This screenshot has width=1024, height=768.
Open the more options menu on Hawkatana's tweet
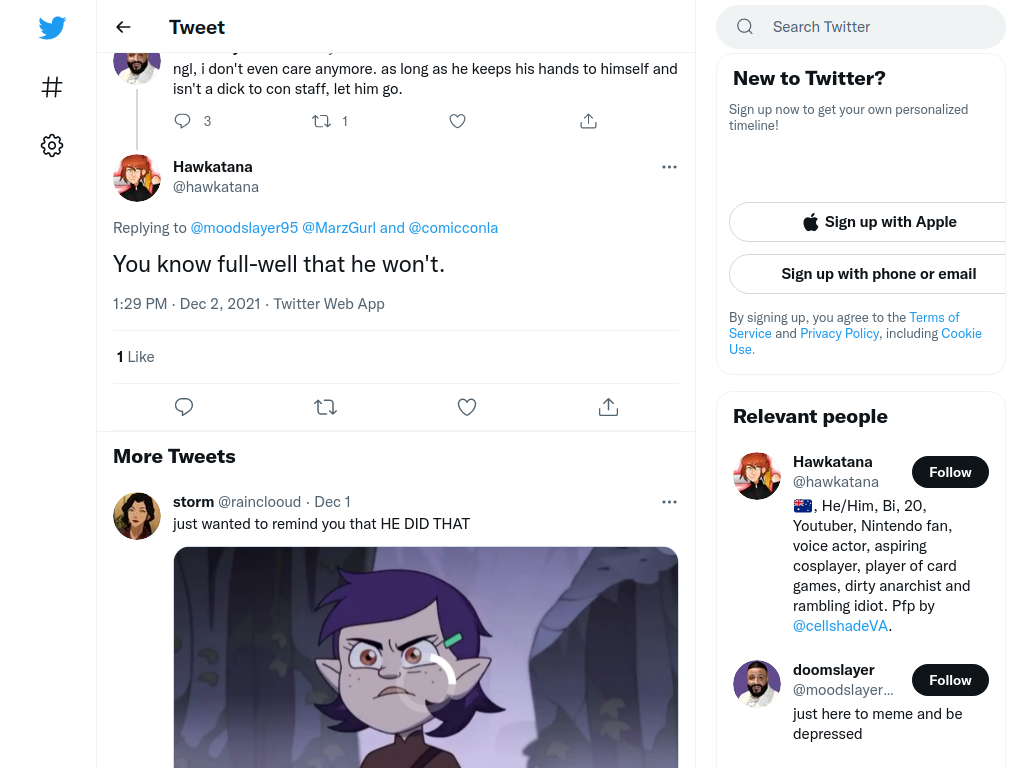[x=669, y=167]
